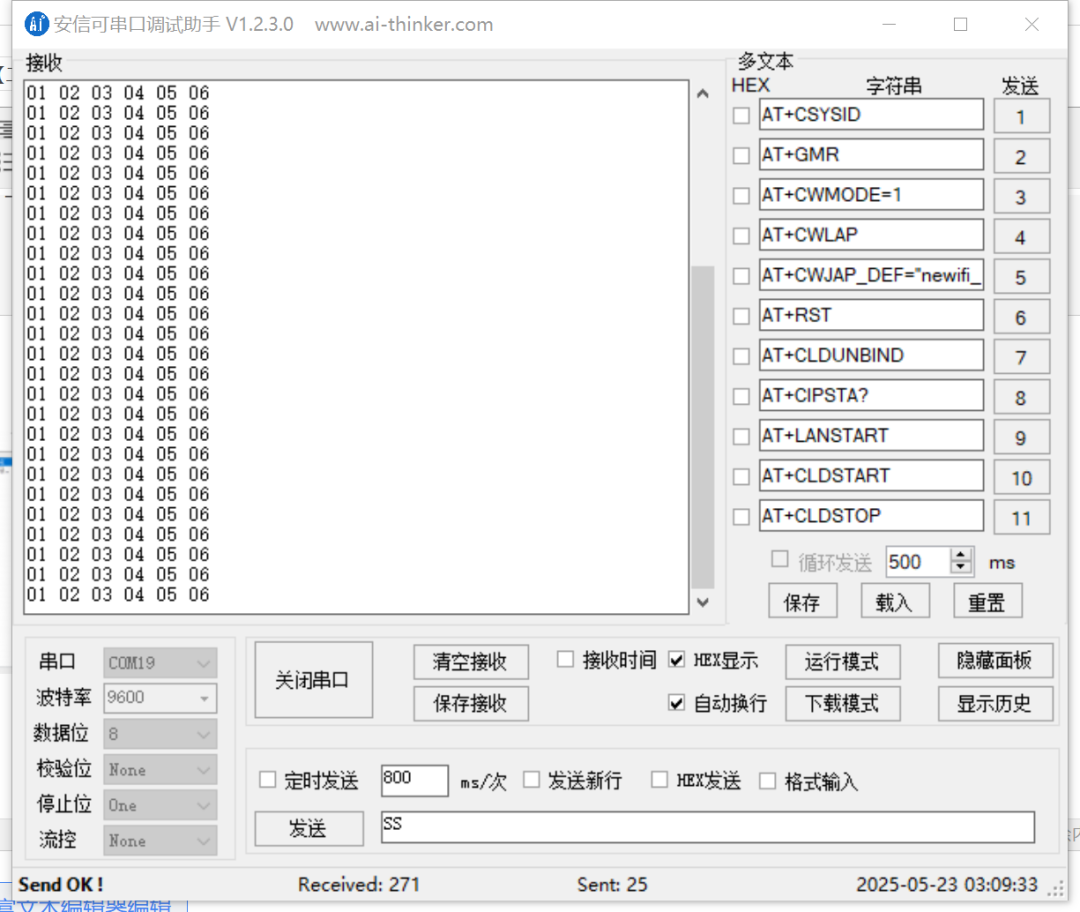Click 清空接收 clear receive button

pyautogui.click(x=471, y=661)
